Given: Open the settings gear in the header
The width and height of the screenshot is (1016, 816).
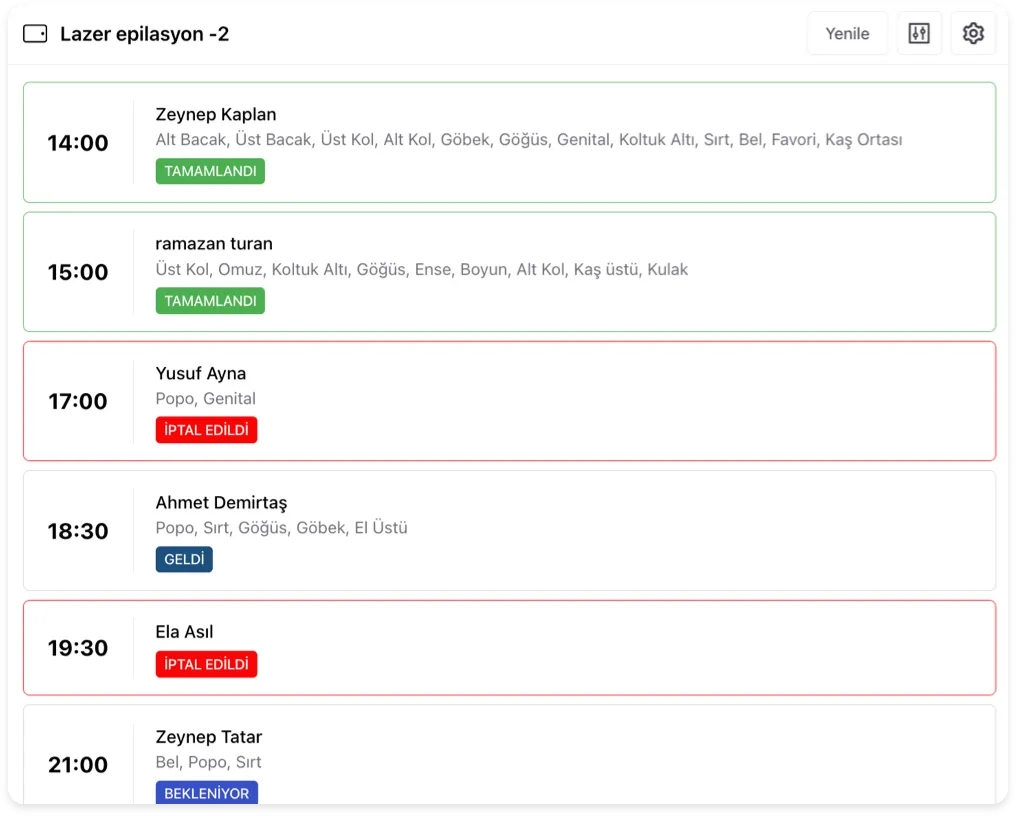Looking at the screenshot, I should point(972,33).
